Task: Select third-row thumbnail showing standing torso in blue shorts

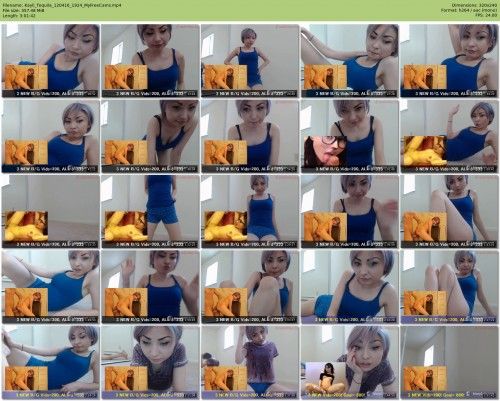Action: tap(150, 212)
